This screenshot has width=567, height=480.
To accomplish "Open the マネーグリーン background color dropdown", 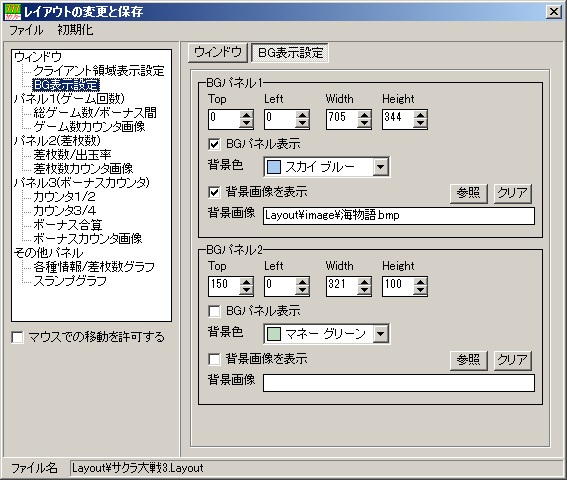I will pos(380,334).
